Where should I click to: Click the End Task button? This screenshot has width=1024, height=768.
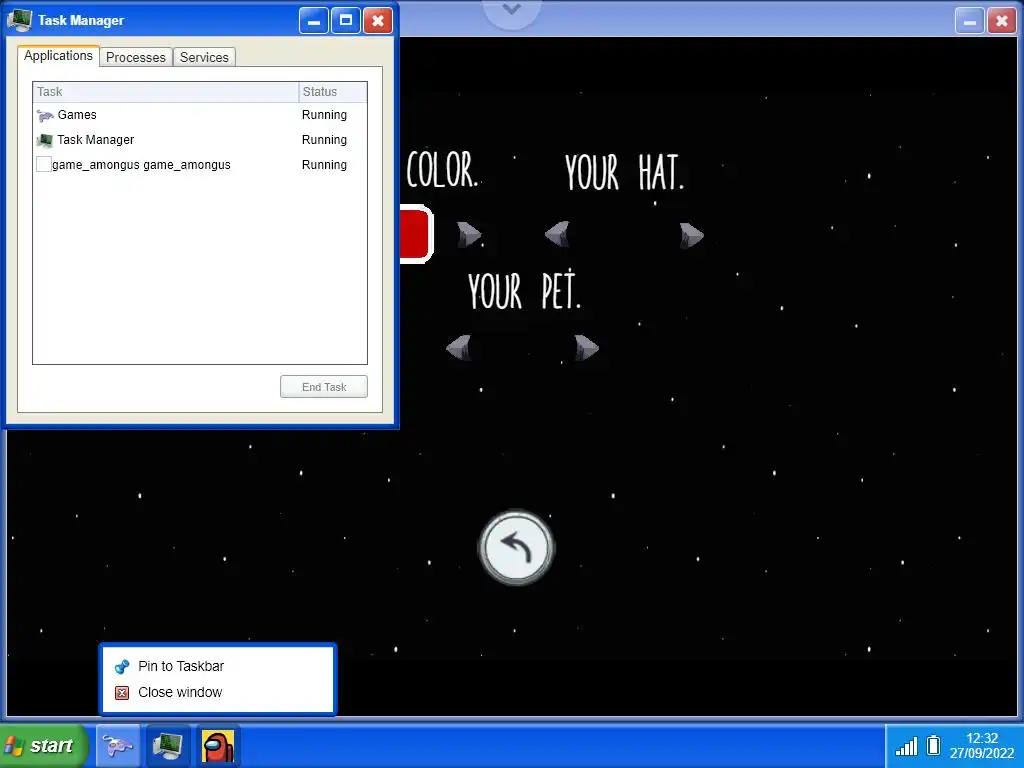pyautogui.click(x=324, y=387)
